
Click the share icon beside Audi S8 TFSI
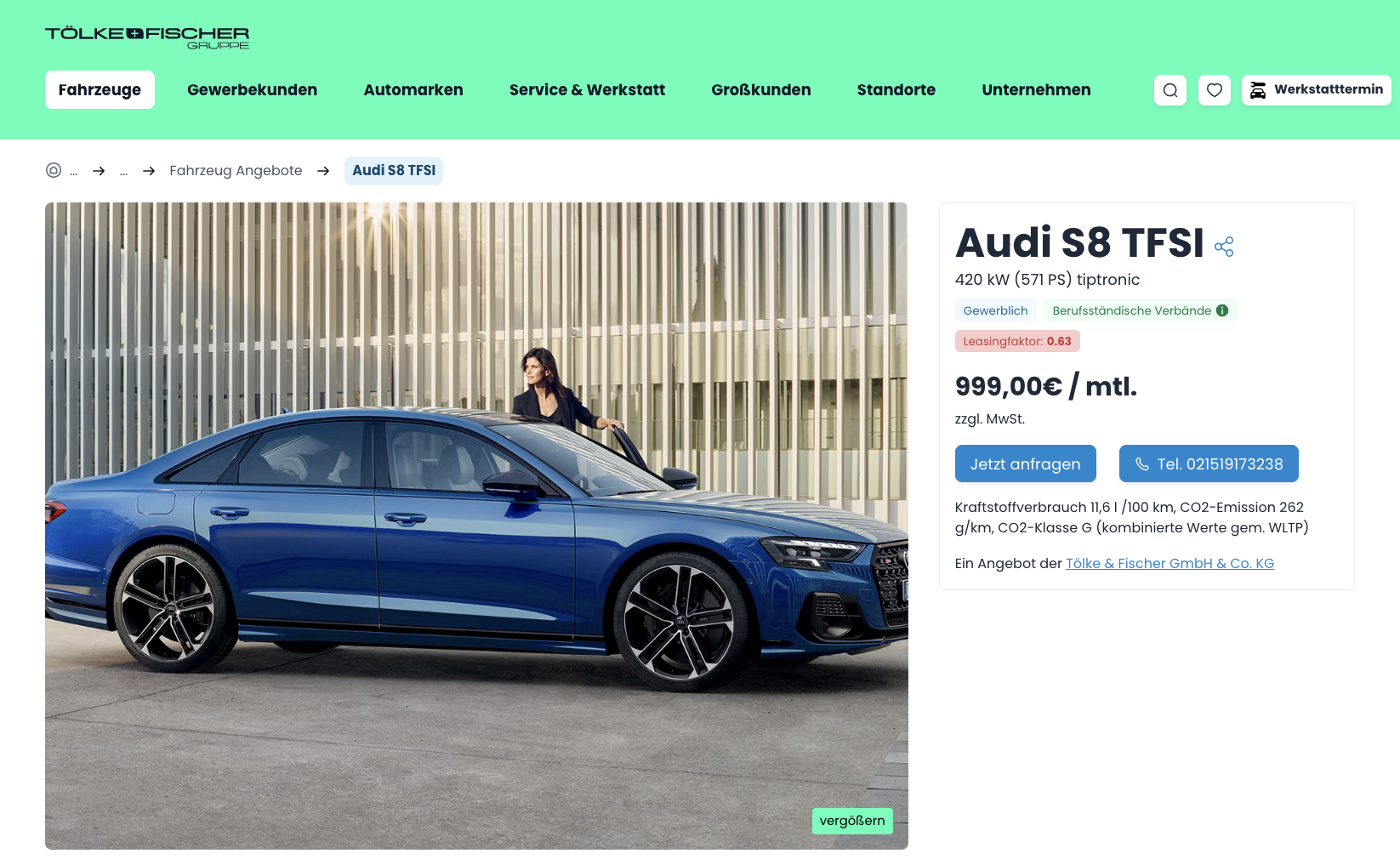pyautogui.click(x=1224, y=247)
